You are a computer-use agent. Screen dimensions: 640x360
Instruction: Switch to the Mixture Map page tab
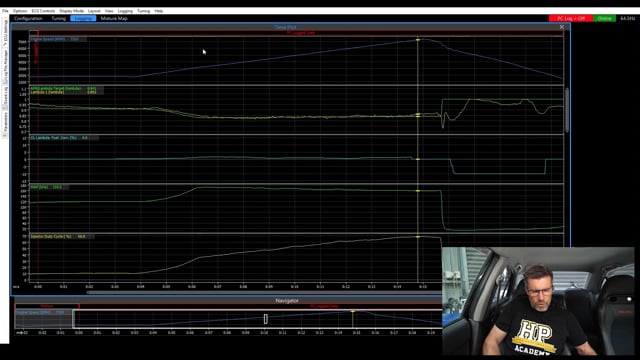114,18
